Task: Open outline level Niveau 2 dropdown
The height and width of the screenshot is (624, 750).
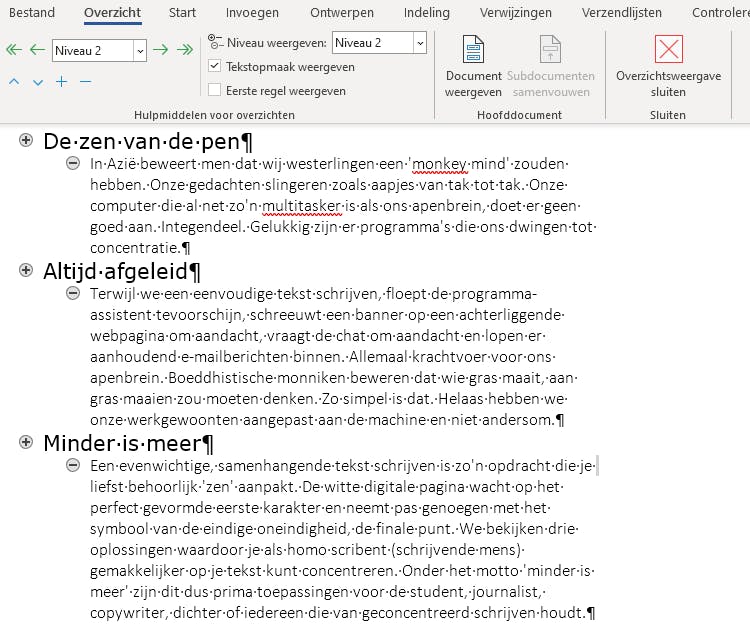Action: pos(140,51)
